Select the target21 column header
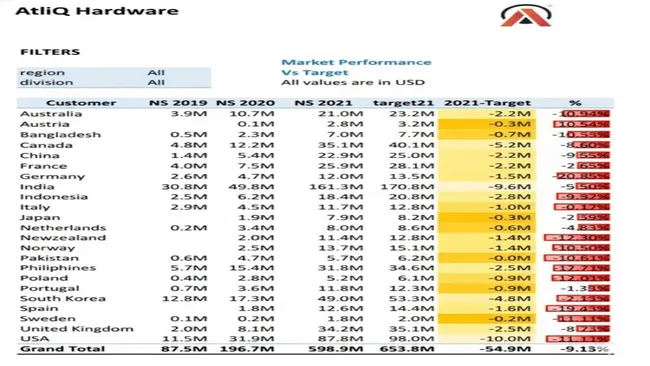Screen dimensions: 650x366 pyautogui.click(x=403, y=103)
